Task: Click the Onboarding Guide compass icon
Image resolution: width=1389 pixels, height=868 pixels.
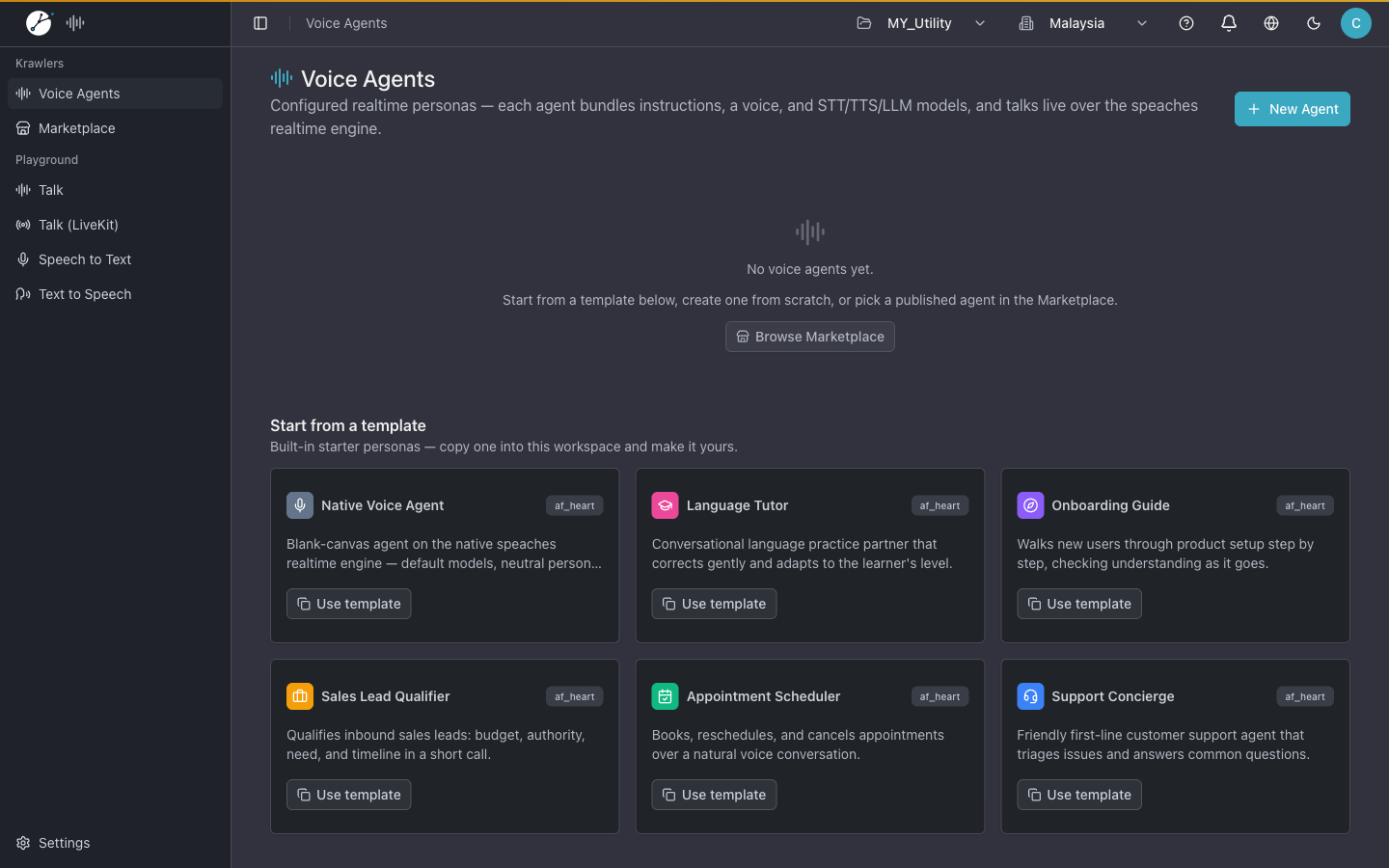Action: point(1030,505)
